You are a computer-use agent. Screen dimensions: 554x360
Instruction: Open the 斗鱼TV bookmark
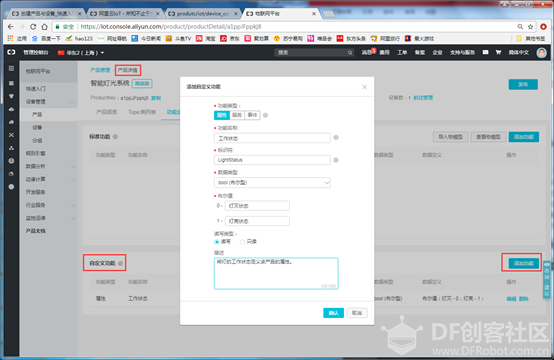(178, 38)
